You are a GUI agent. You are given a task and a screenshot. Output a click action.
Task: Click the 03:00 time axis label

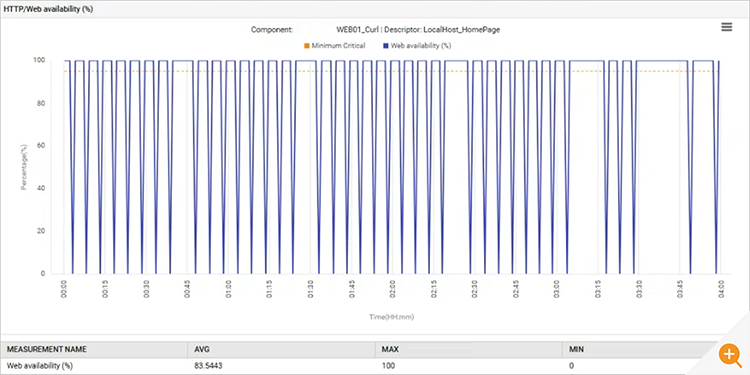pyautogui.click(x=557, y=289)
